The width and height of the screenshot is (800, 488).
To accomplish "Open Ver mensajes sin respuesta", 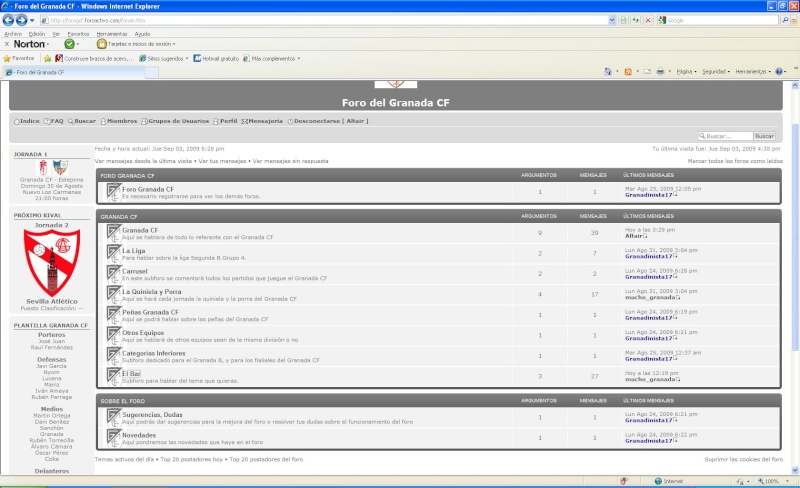I will click(x=290, y=161).
